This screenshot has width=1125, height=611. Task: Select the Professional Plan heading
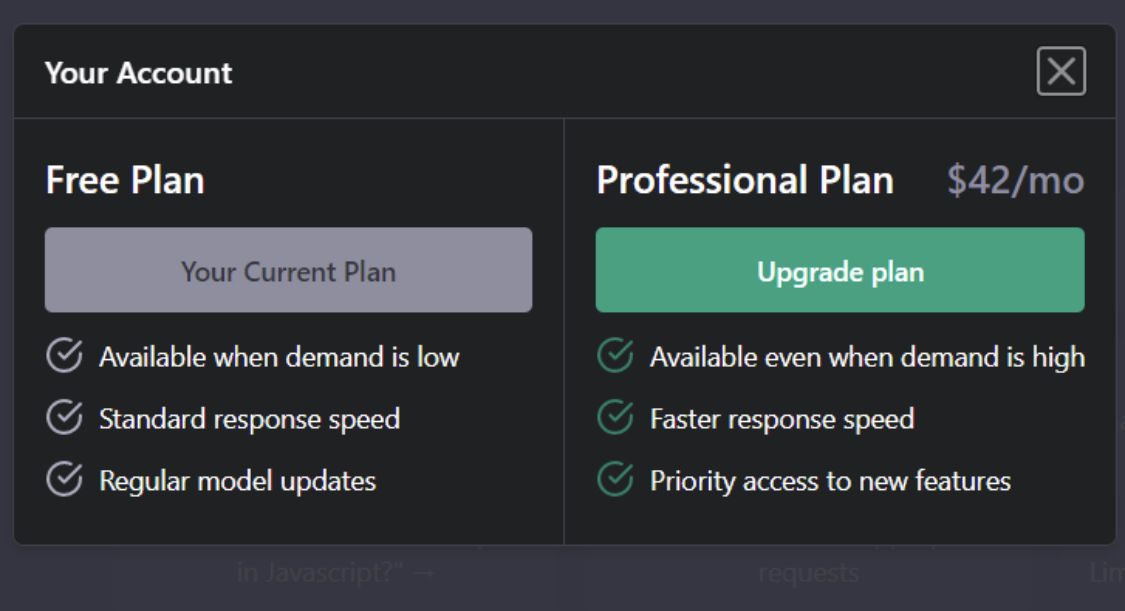pos(745,179)
